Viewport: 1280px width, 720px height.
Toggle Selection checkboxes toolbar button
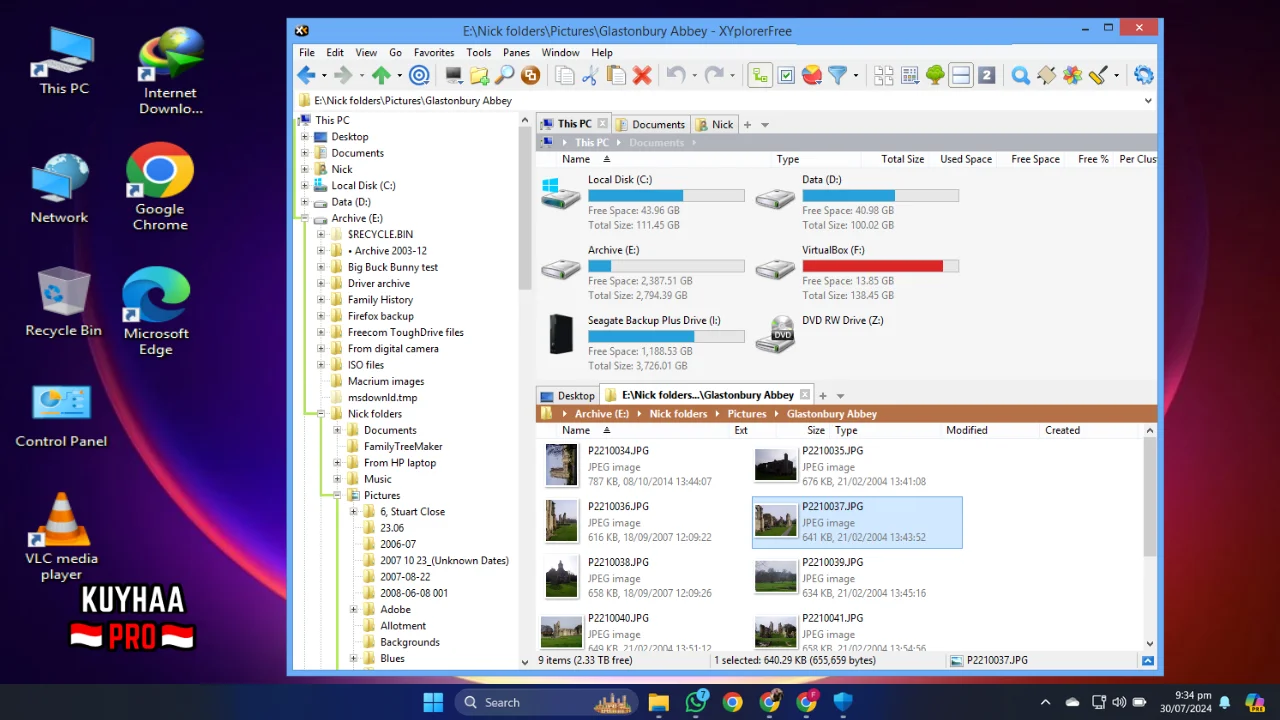786,75
